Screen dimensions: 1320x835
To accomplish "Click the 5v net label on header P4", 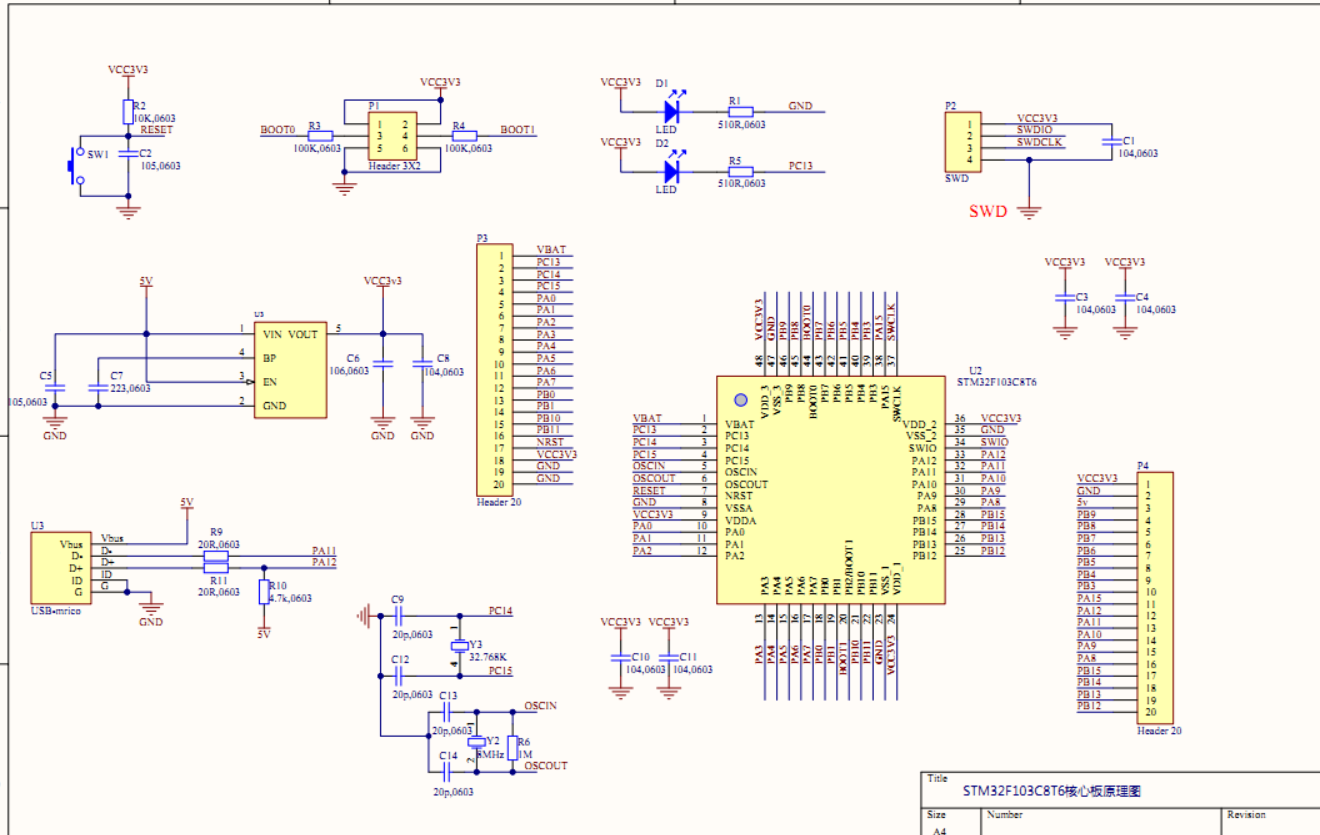I will point(1083,502).
